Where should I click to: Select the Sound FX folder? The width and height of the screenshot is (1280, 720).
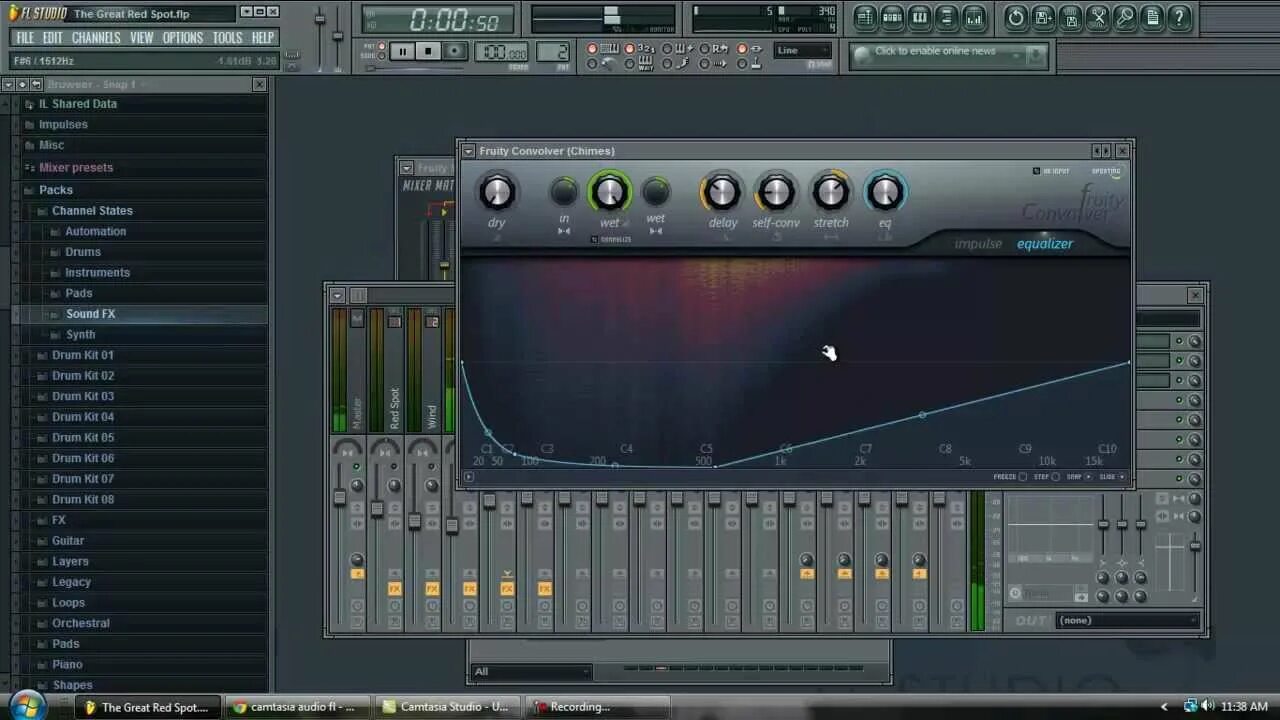coord(90,314)
